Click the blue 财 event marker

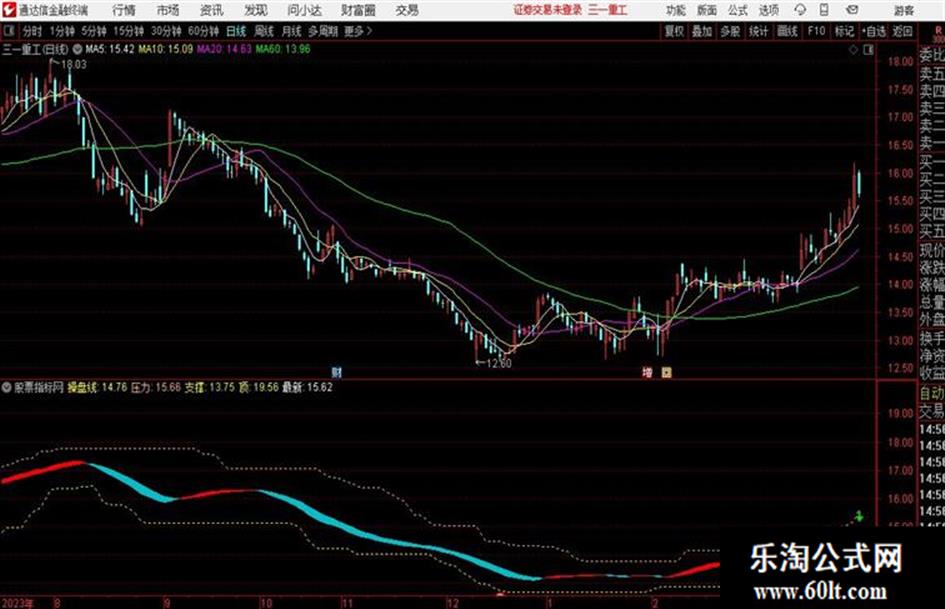[x=336, y=372]
